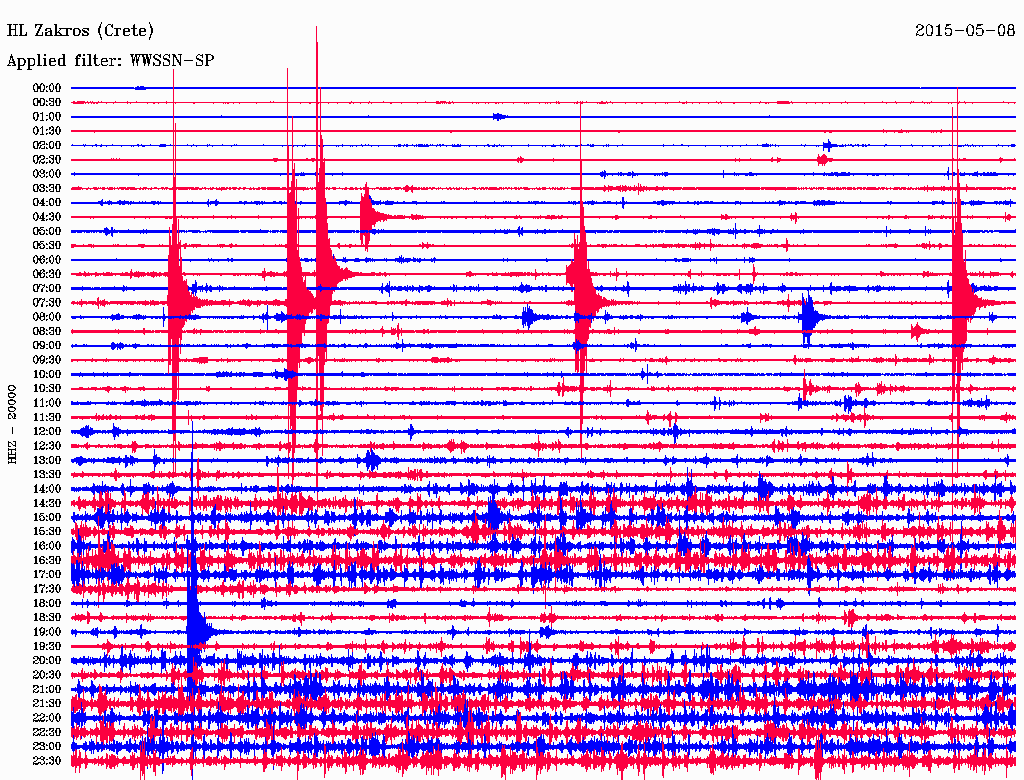Select the 09:30 time label
Screen dimensions: 1024x780
pos(47,360)
